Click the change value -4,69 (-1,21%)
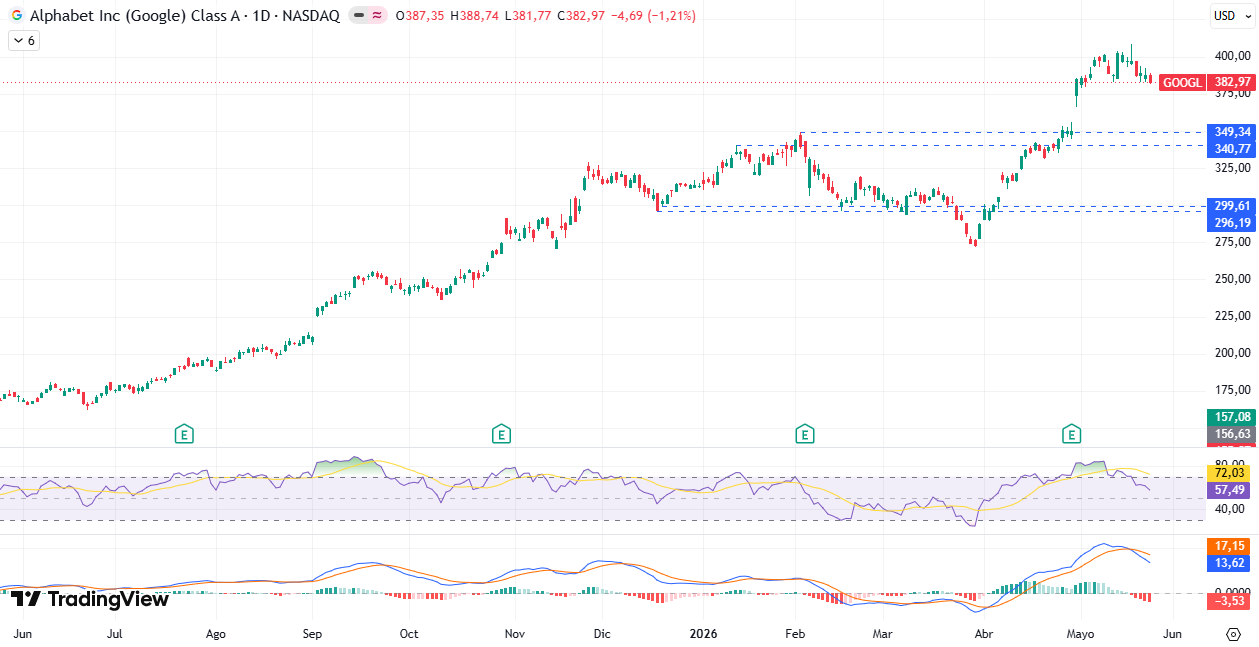 point(653,16)
